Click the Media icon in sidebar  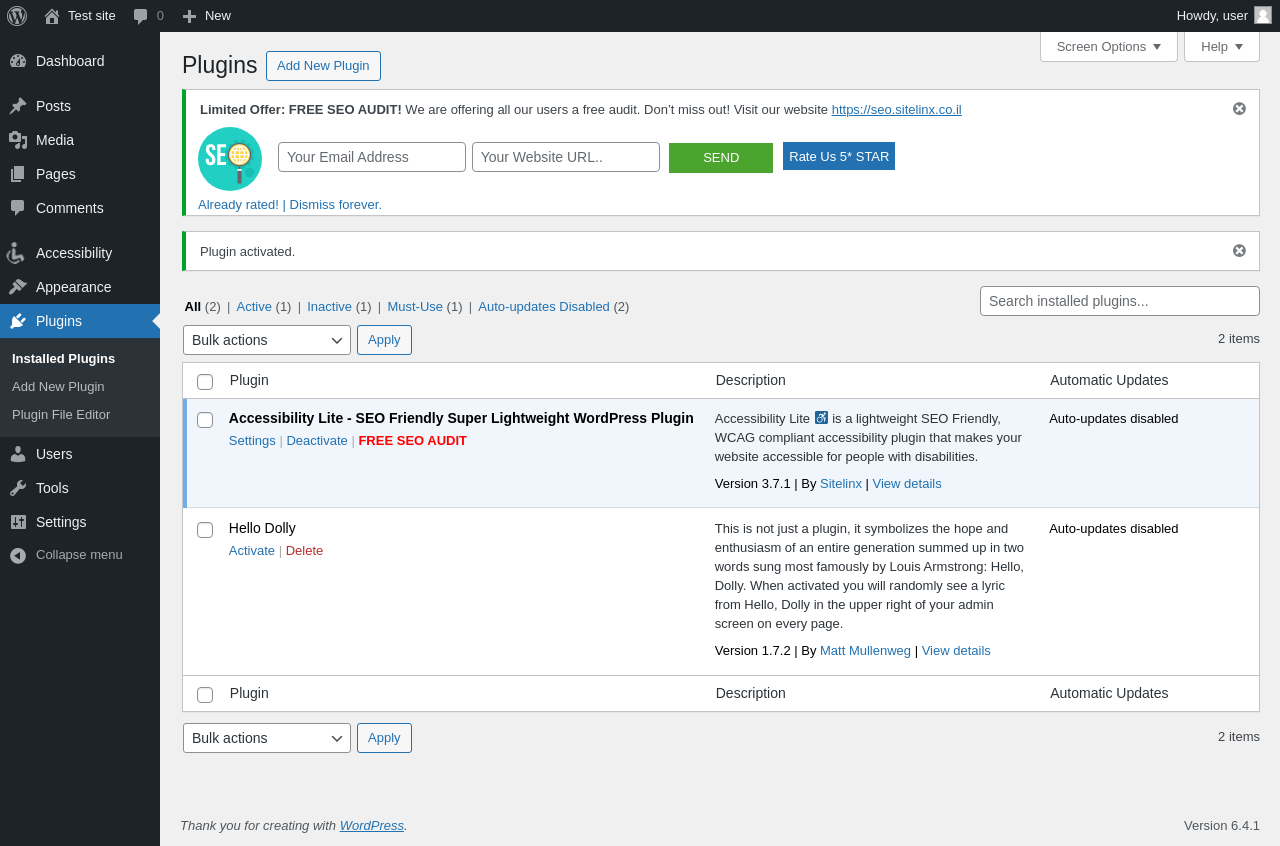pyautogui.click(x=18, y=140)
